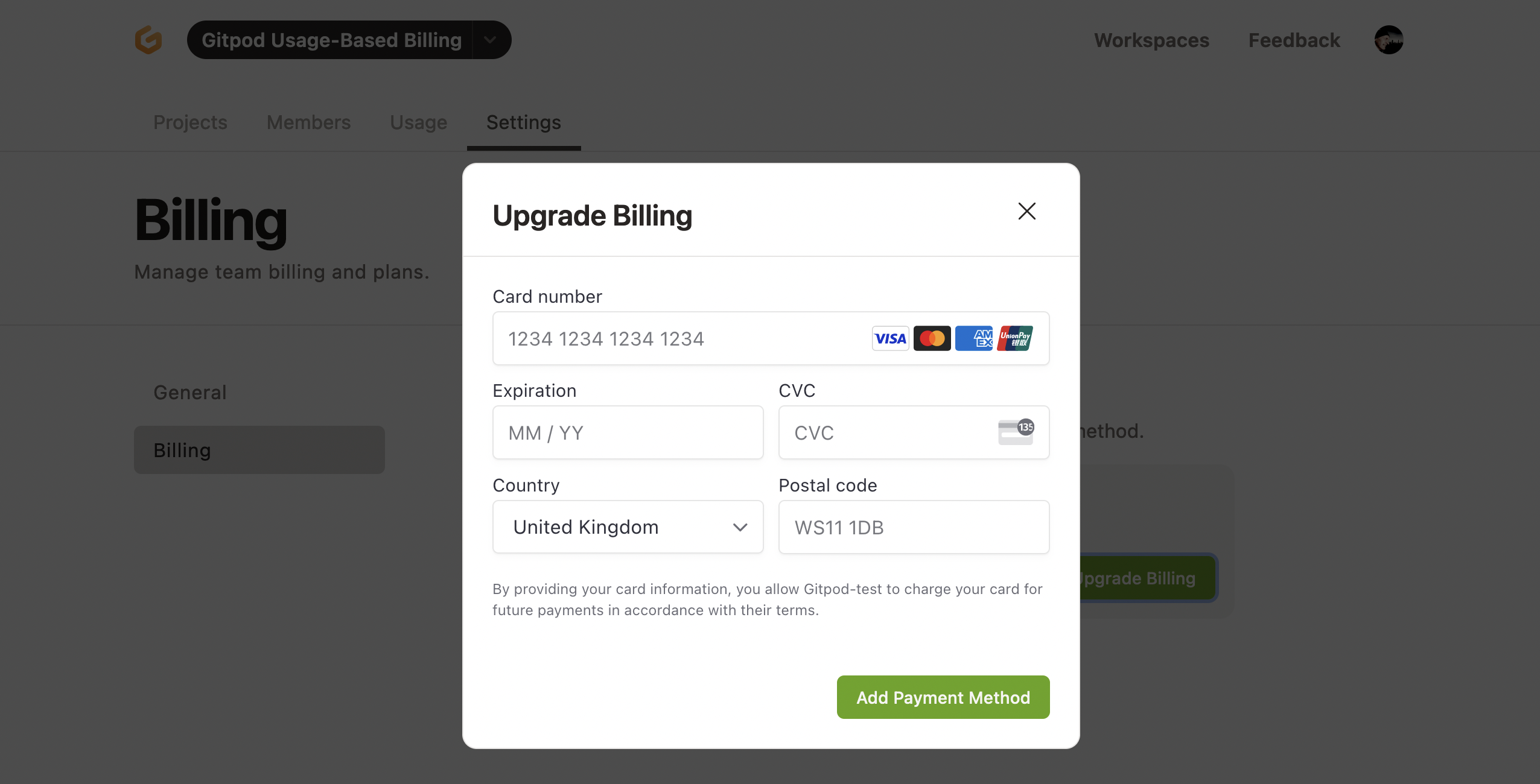Click the CVC card illustration icon
The width and height of the screenshot is (1540, 784).
point(1016,432)
